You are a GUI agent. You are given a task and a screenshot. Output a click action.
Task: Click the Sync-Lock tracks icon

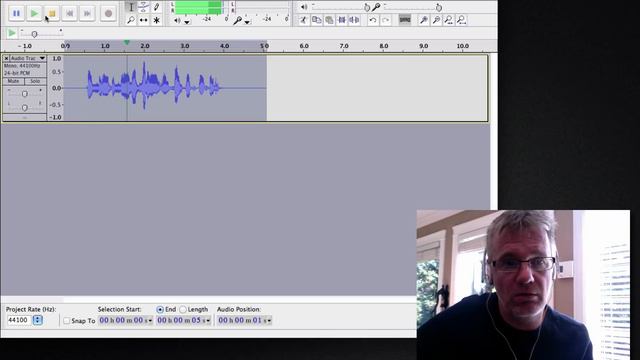click(404, 20)
